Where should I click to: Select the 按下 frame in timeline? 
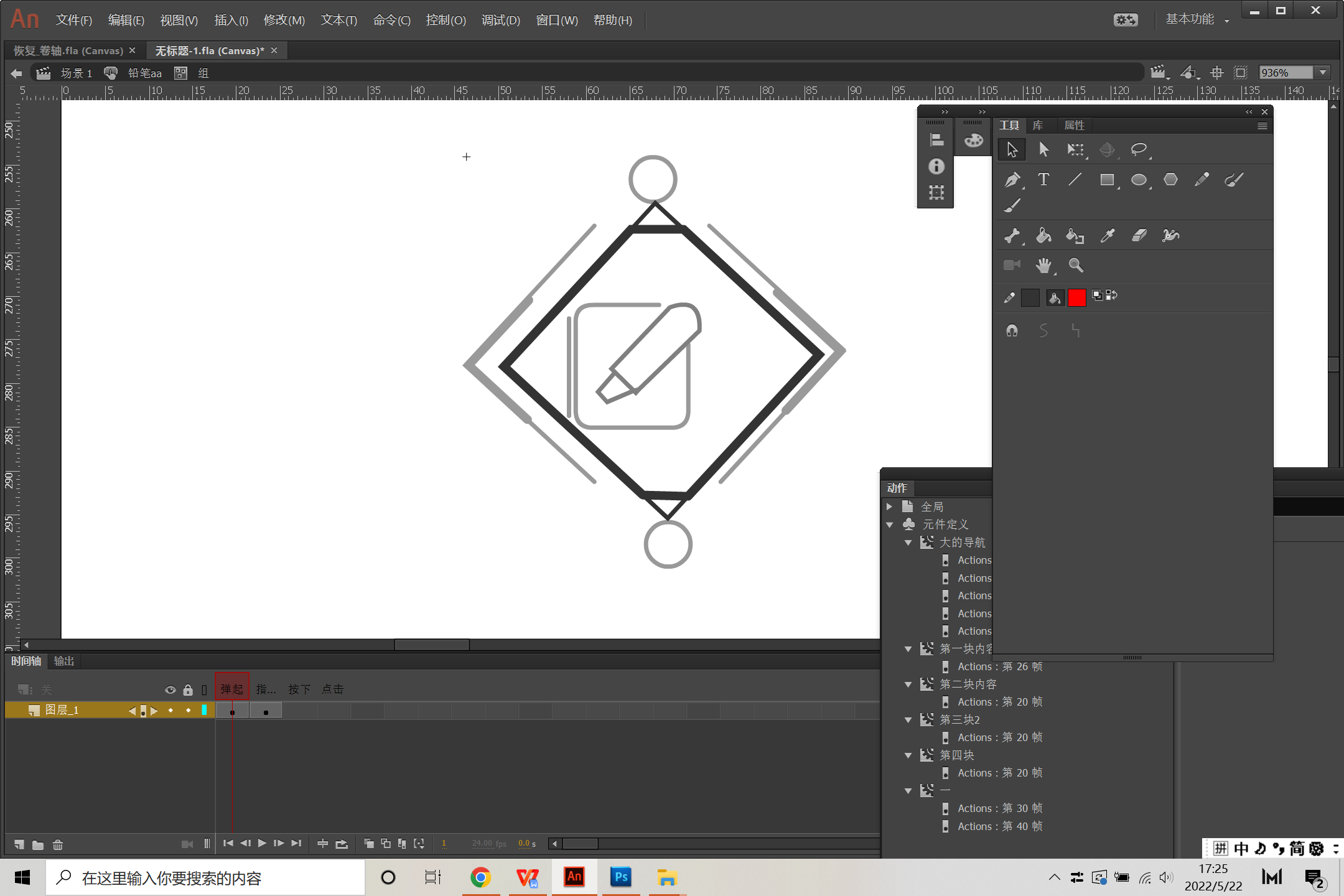point(299,689)
